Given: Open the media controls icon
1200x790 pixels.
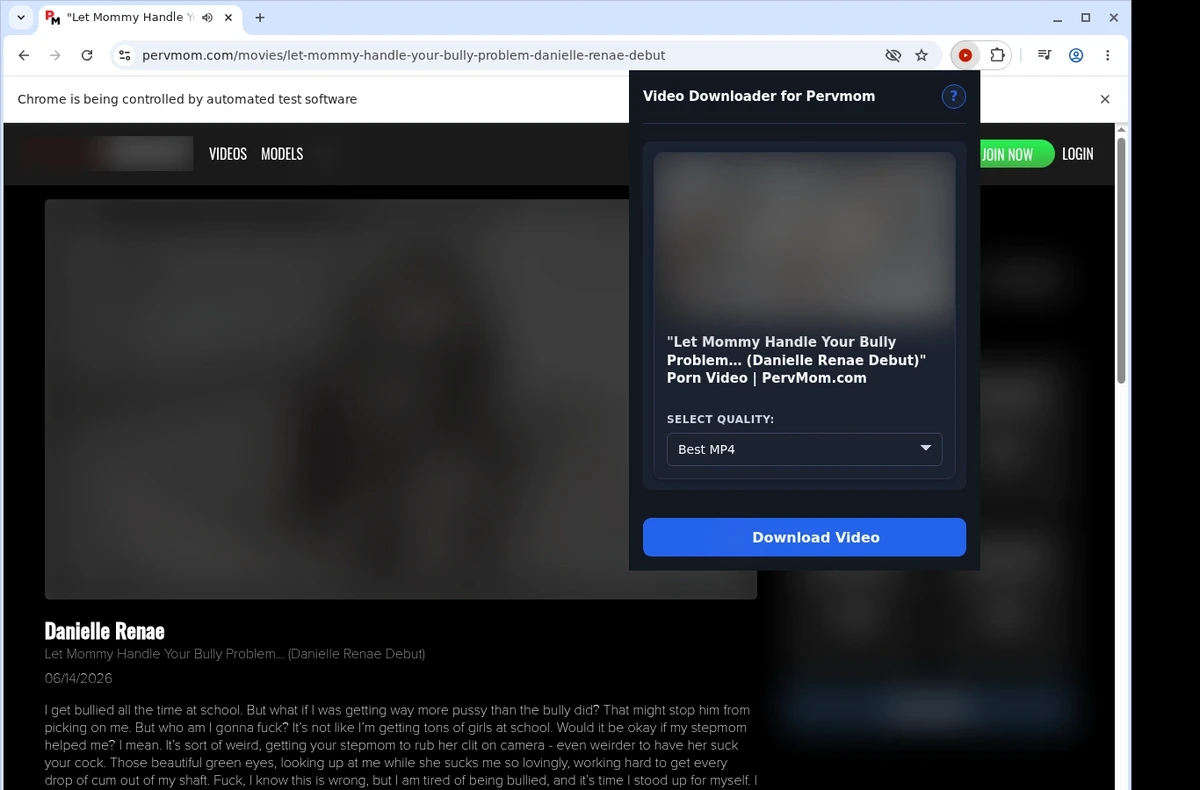Looking at the screenshot, I should (x=1044, y=56).
